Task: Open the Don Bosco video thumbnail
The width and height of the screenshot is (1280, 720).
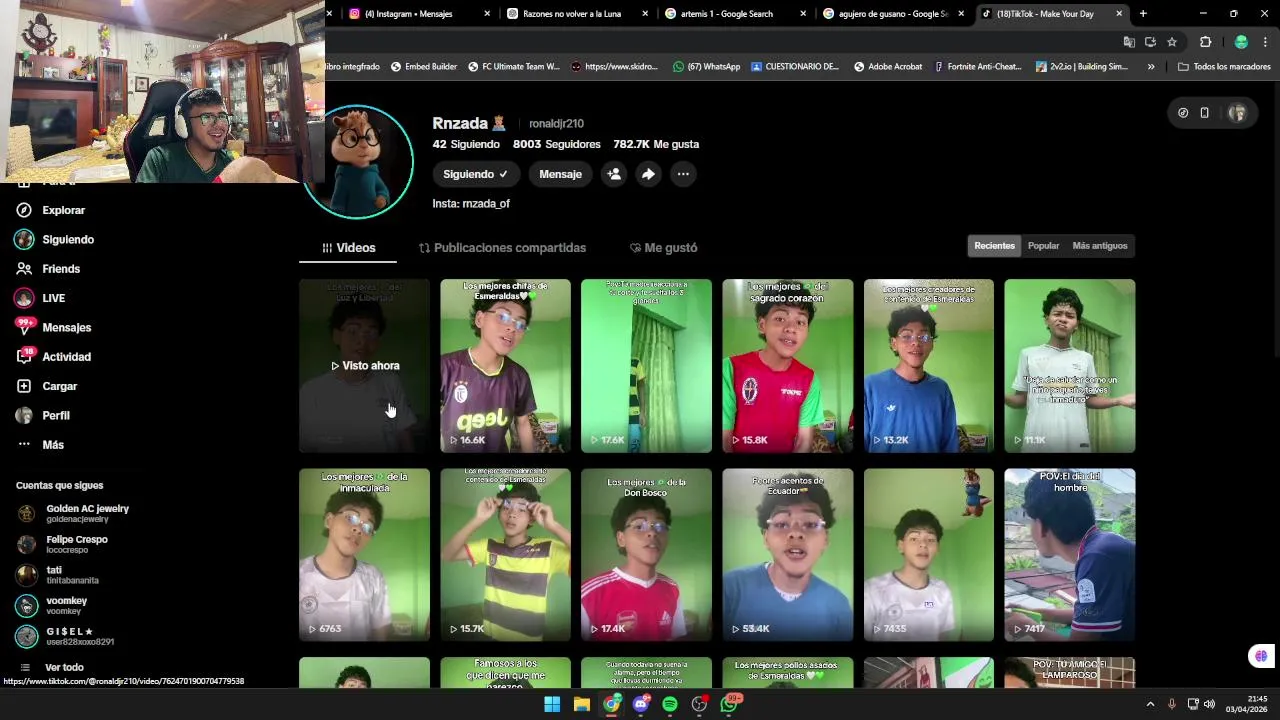Action: [x=646, y=555]
